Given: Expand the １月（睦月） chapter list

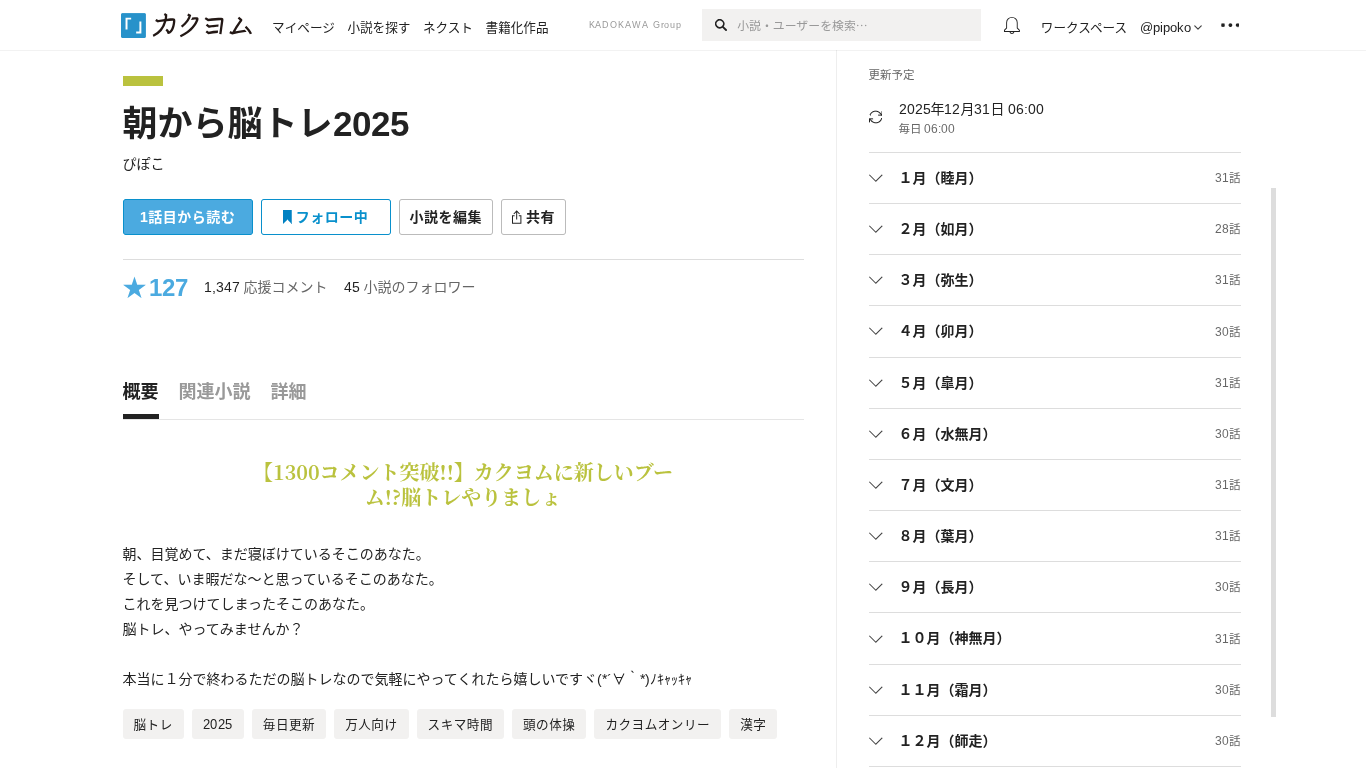Looking at the screenshot, I should pyautogui.click(x=876, y=178).
